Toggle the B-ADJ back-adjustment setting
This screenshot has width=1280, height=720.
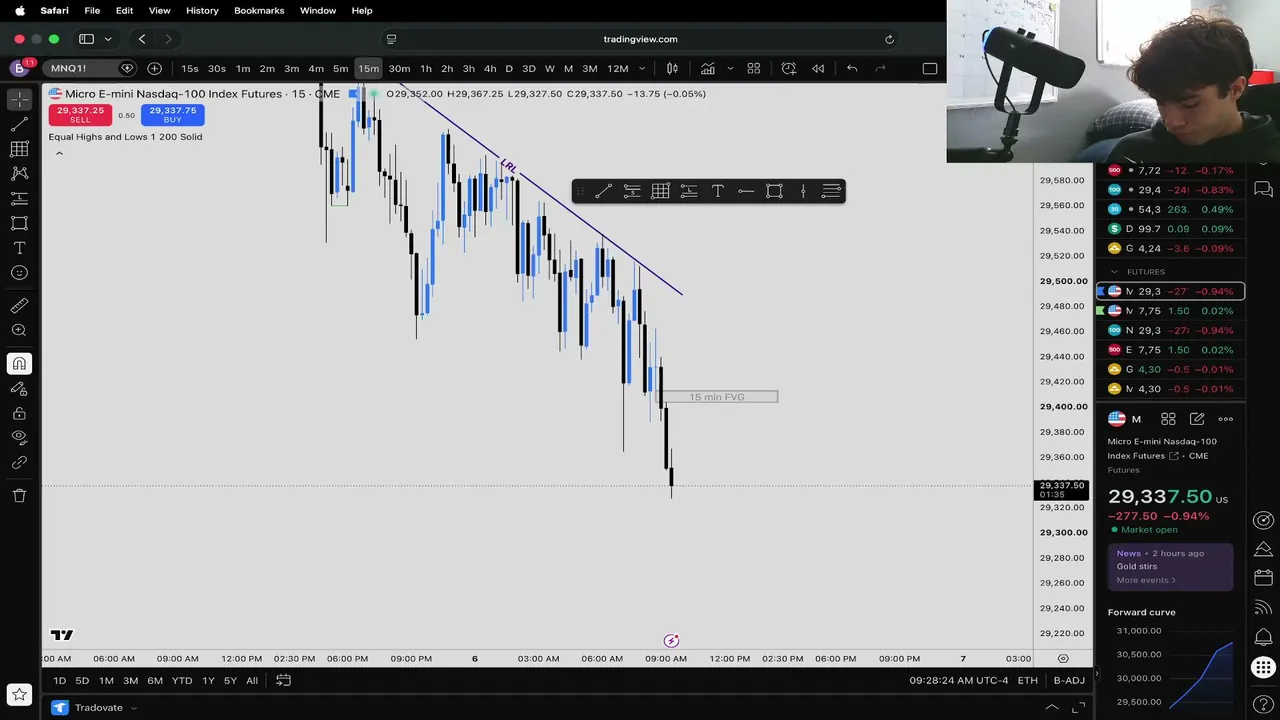tap(1069, 681)
